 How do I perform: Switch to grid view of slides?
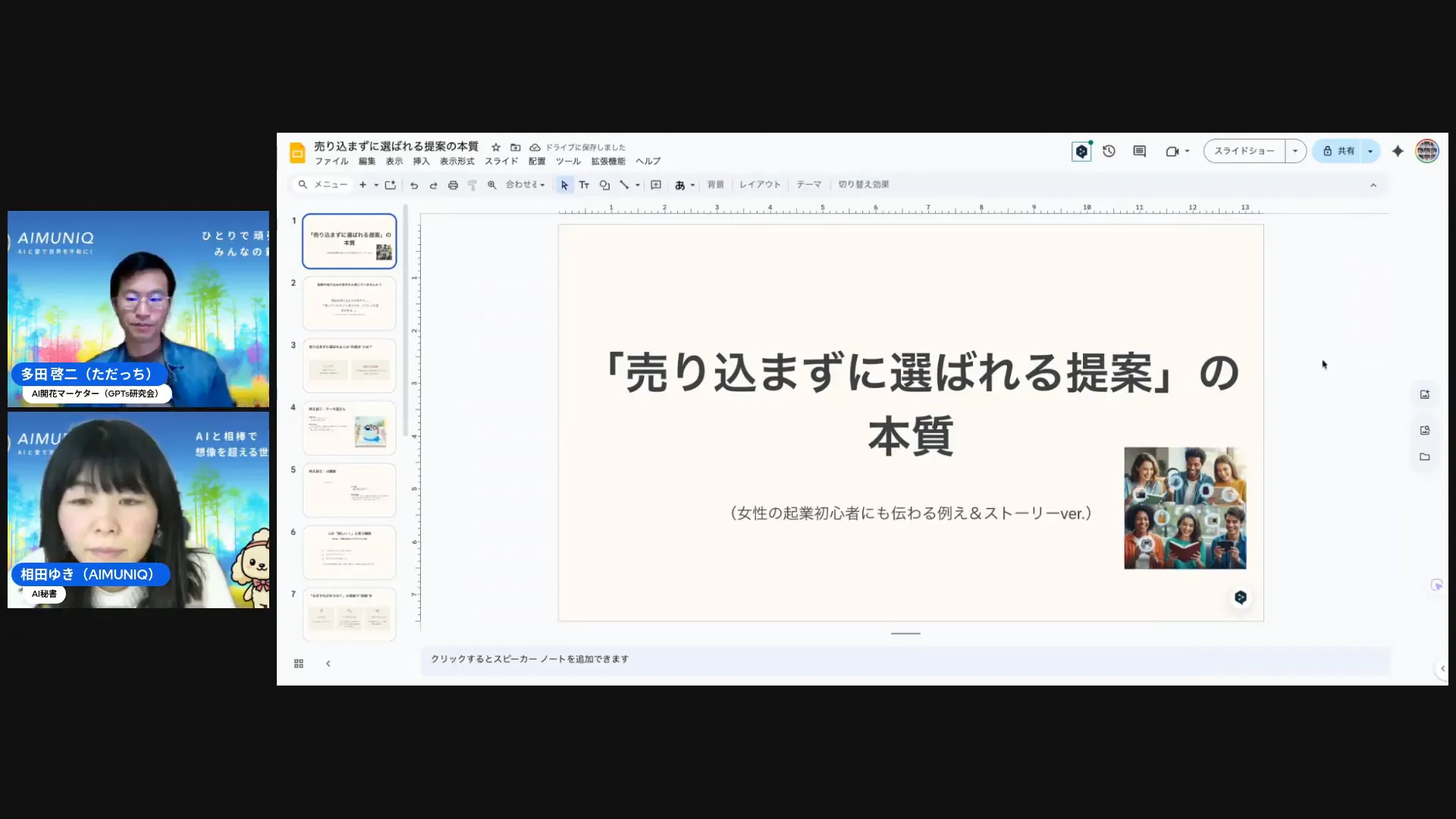(299, 663)
